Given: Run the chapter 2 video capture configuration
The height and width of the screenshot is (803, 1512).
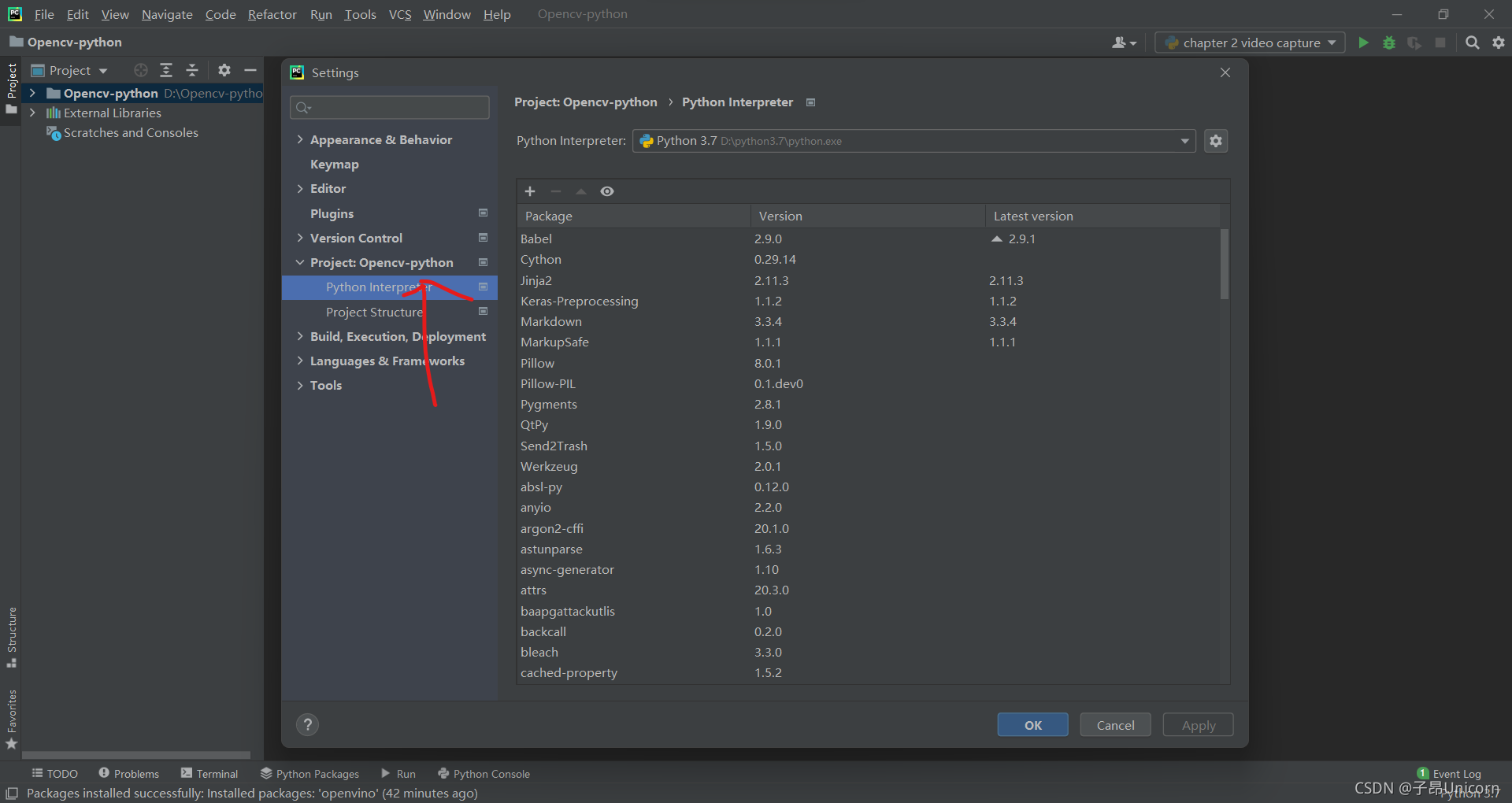Looking at the screenshot, I should 1363,43.
